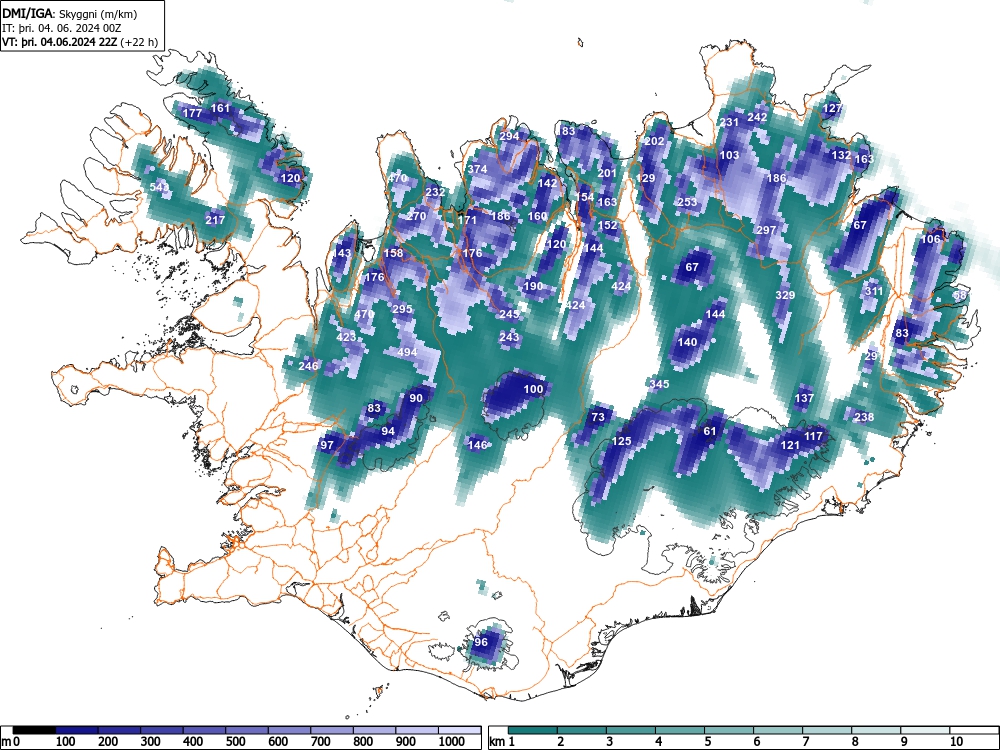Viewport: 1000px width, 750px height.
Task: Click the 'IT: þri. 04. 06. 2024 00Z' line
Action: pyautogui.click(x=61, y=28)
